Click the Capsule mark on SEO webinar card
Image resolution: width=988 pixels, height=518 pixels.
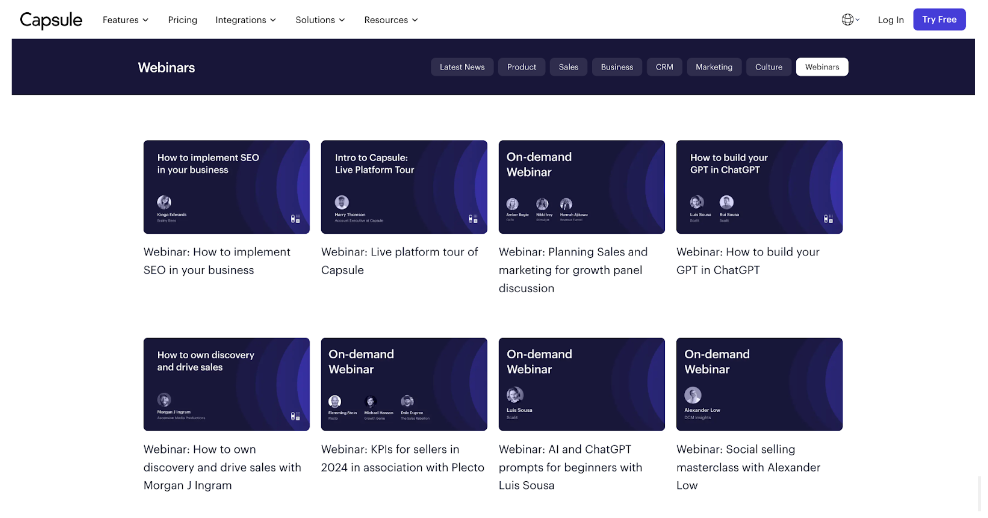(x=295, y=219)
